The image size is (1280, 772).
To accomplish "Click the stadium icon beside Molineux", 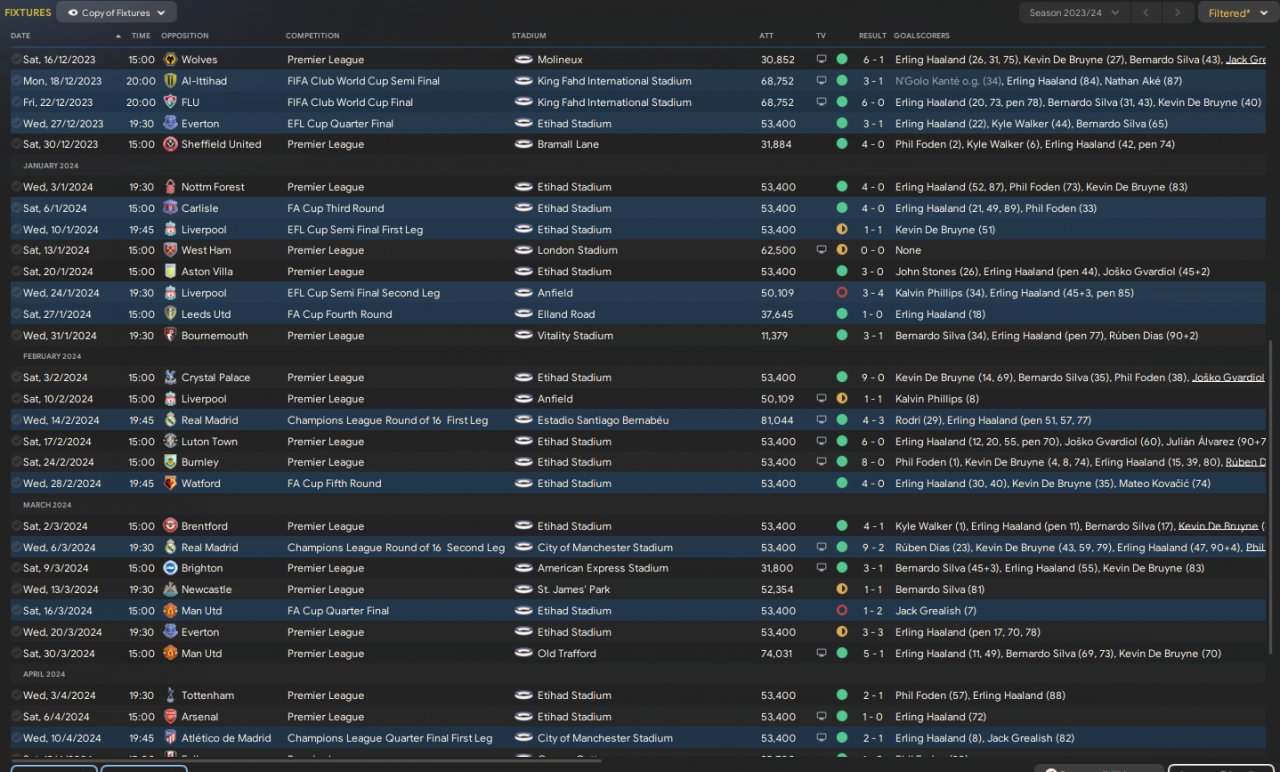I will click(523, 60).
